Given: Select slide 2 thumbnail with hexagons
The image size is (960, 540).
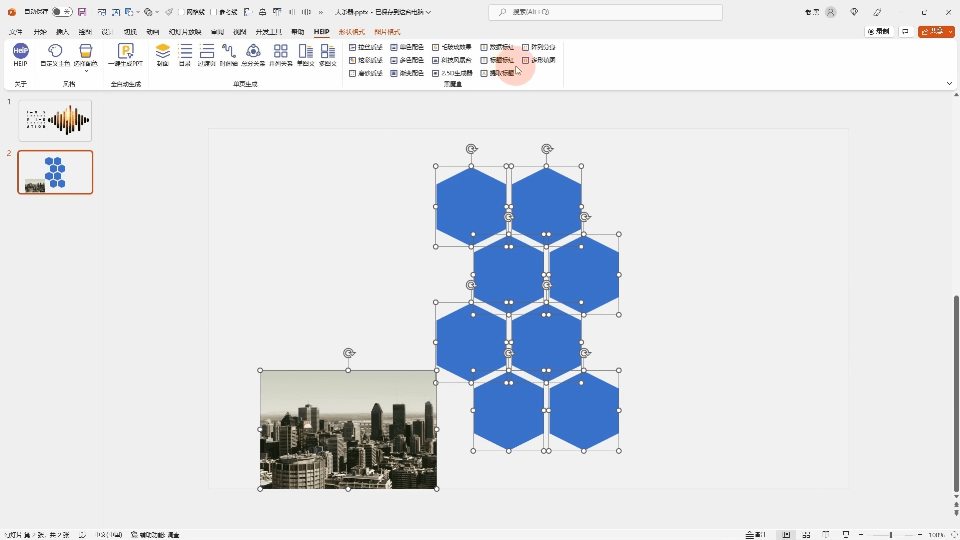Looking at the screenshot, I should click(55, 172).
